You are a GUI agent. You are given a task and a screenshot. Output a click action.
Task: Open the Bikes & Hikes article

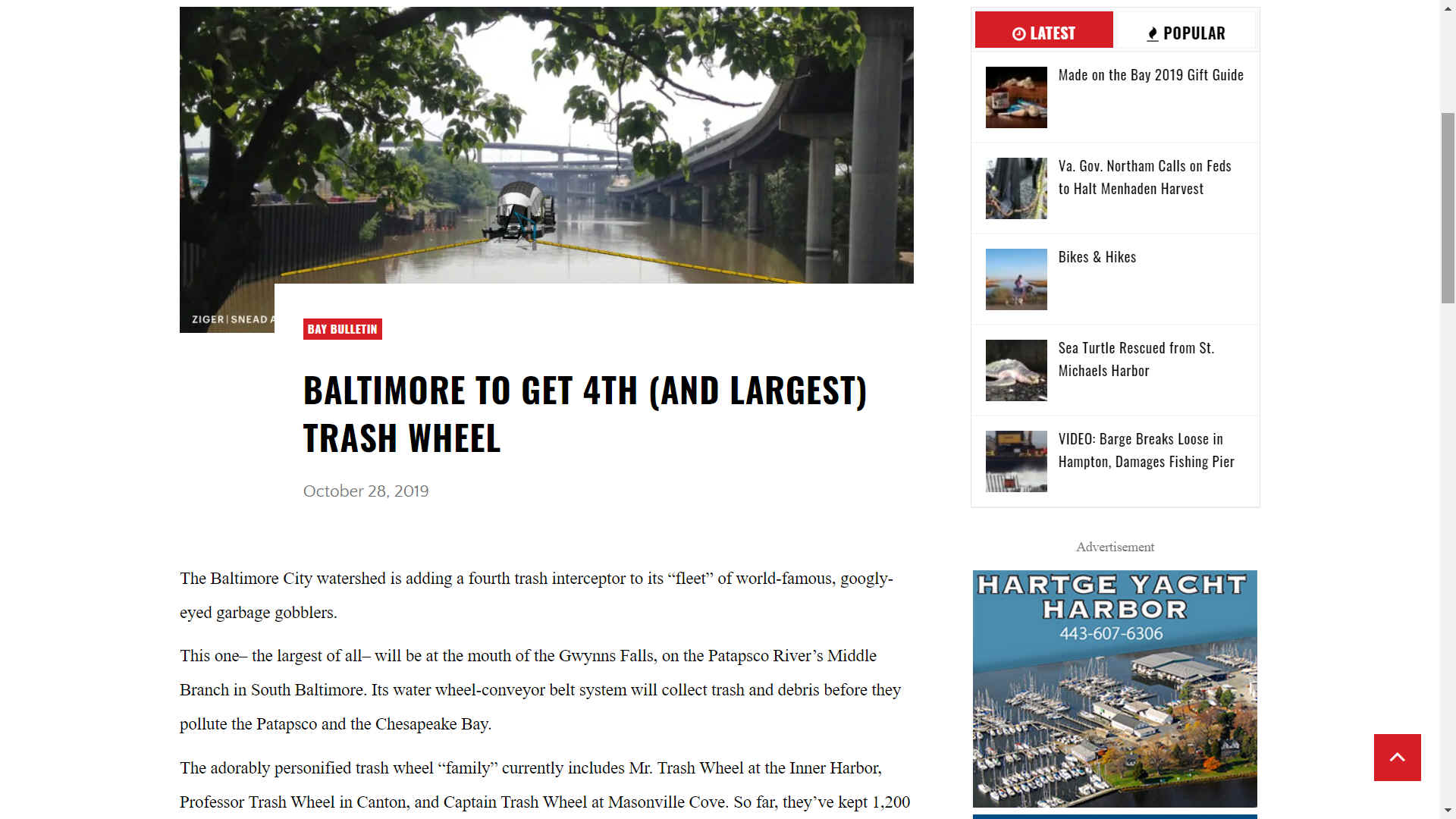pos(1097,257)
